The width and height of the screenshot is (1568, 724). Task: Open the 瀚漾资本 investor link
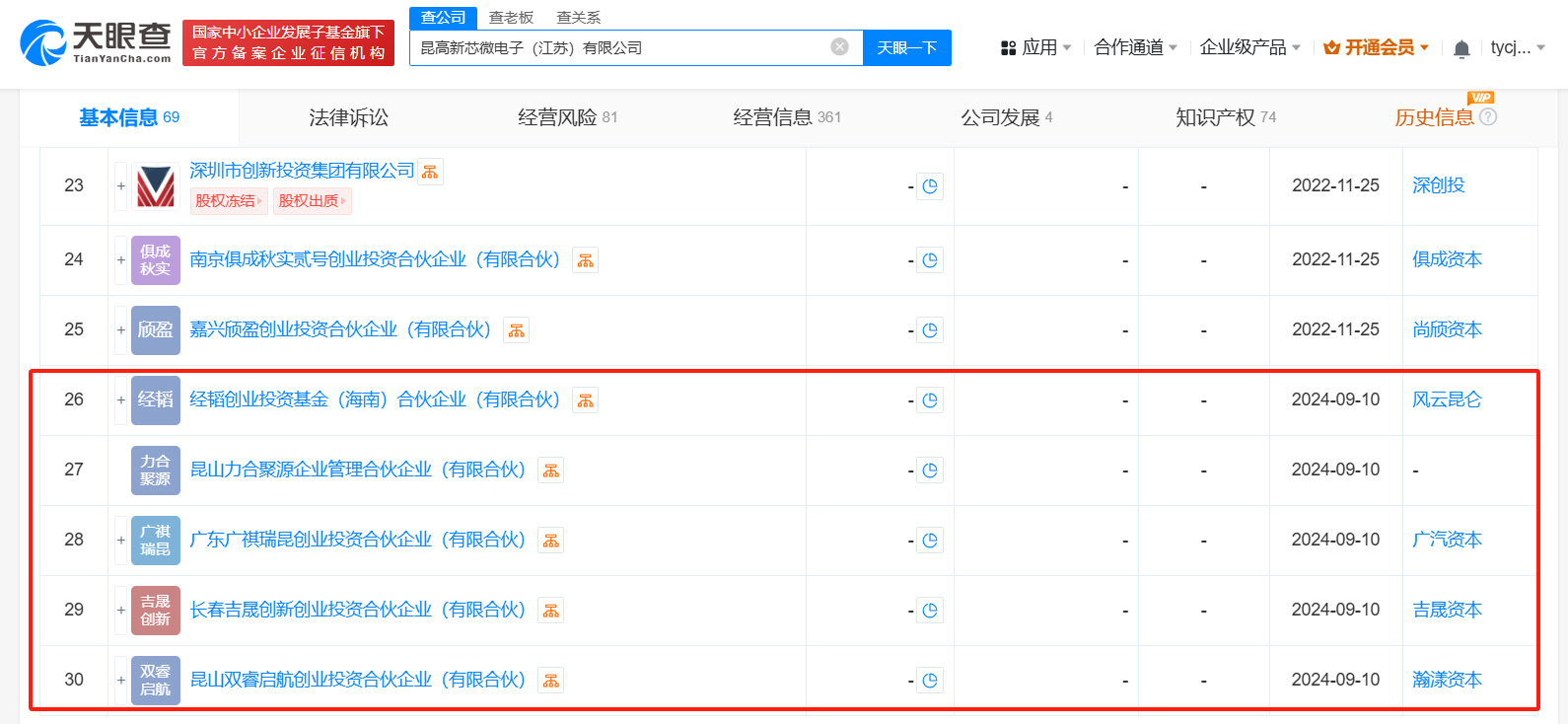tap(1447, 680)
